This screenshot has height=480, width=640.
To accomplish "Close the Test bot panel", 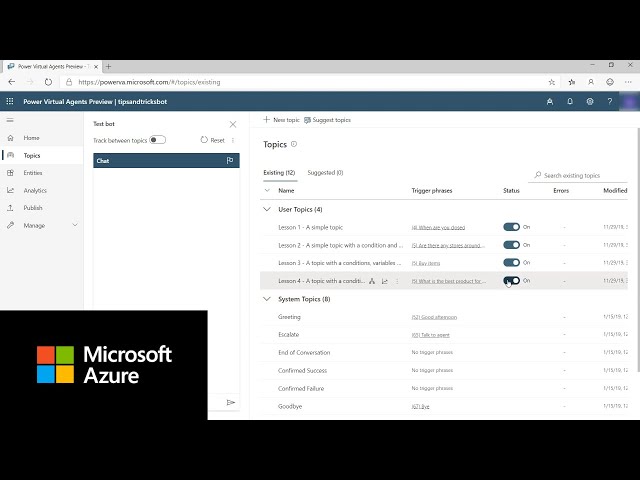I will [x=233, y=124].
